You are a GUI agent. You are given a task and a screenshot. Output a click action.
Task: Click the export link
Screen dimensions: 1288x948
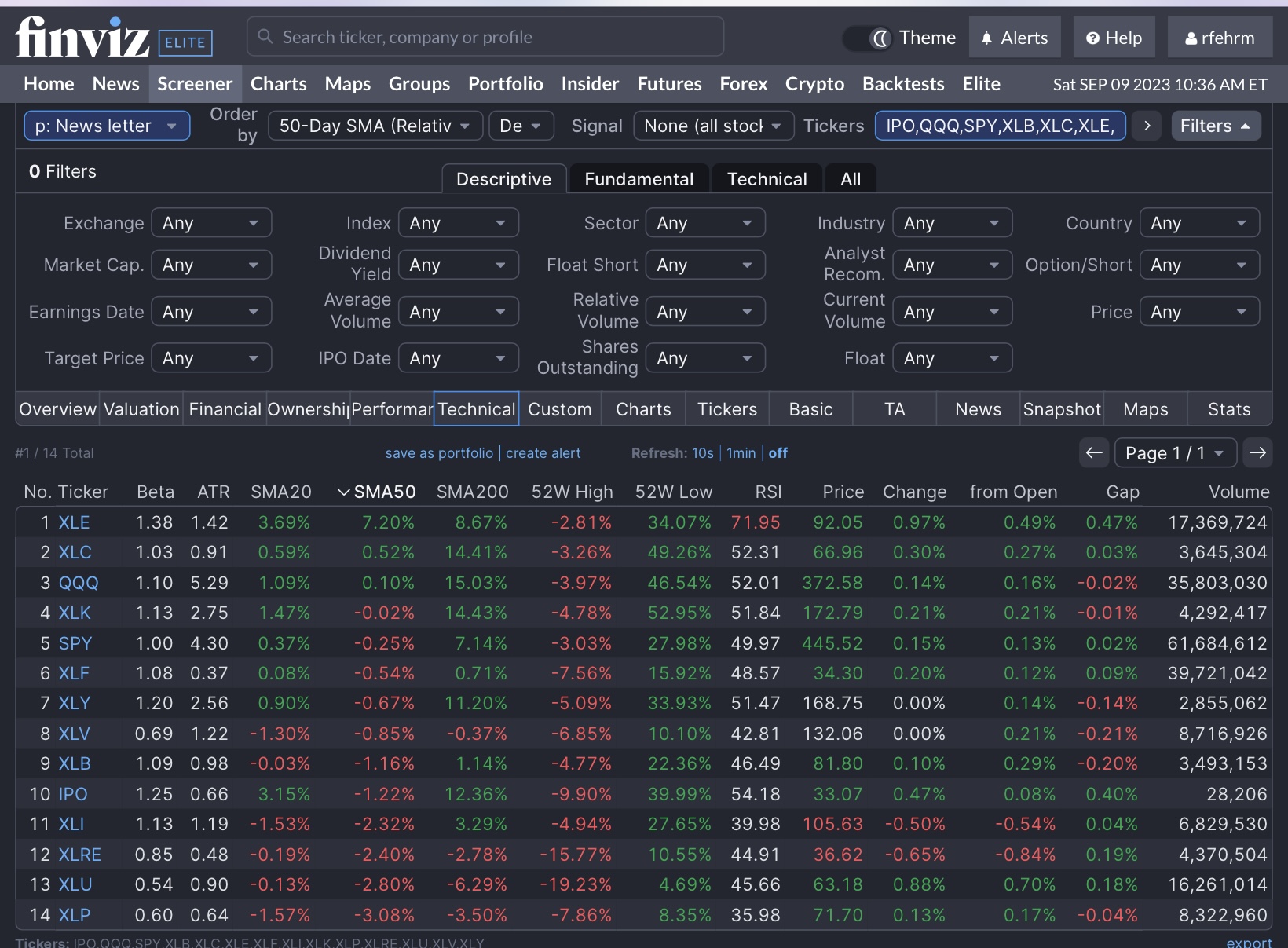coord(1249,942)
